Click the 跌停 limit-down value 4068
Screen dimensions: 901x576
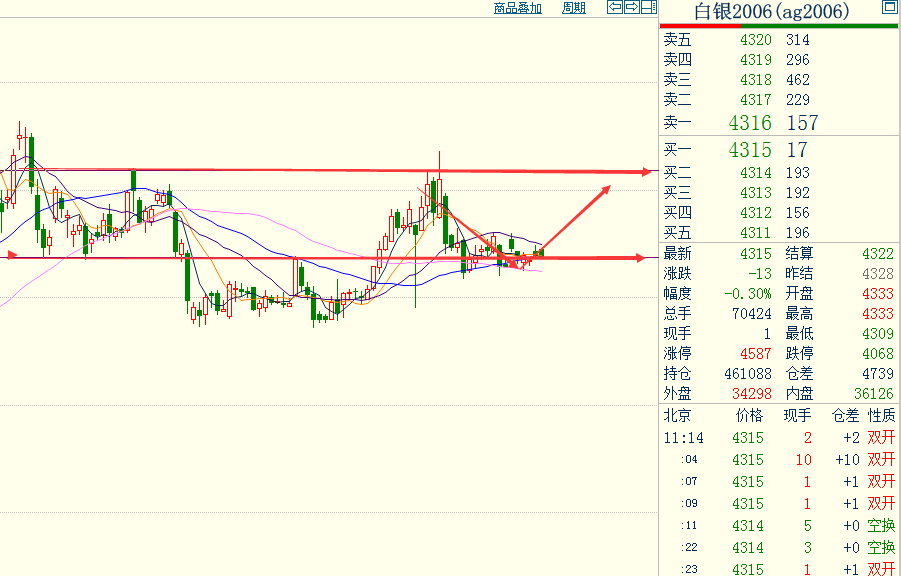coord(877,354)
